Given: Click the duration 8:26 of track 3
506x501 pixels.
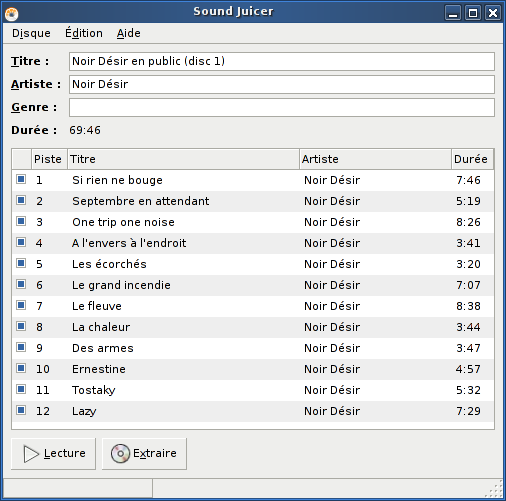Looking at the screenshot, I should coord(468,222).
